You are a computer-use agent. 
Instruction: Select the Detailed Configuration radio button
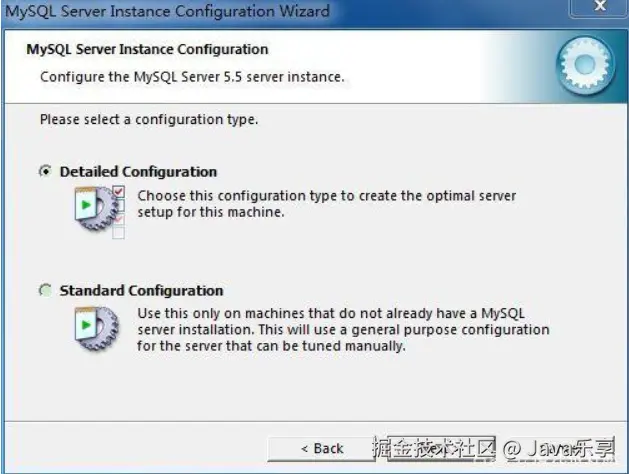tap(45, 171)
